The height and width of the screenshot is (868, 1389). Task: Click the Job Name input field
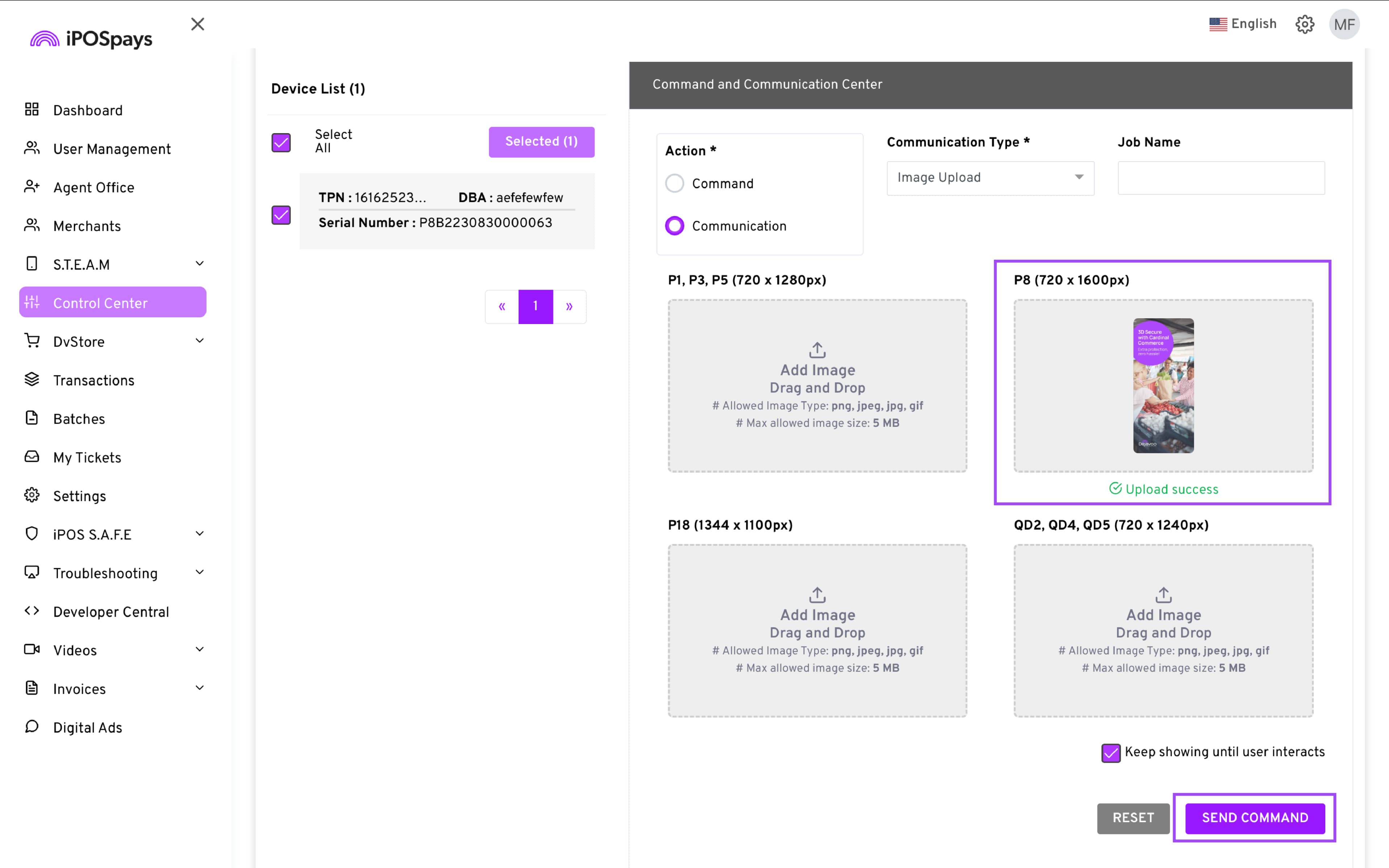[1221, 178]
